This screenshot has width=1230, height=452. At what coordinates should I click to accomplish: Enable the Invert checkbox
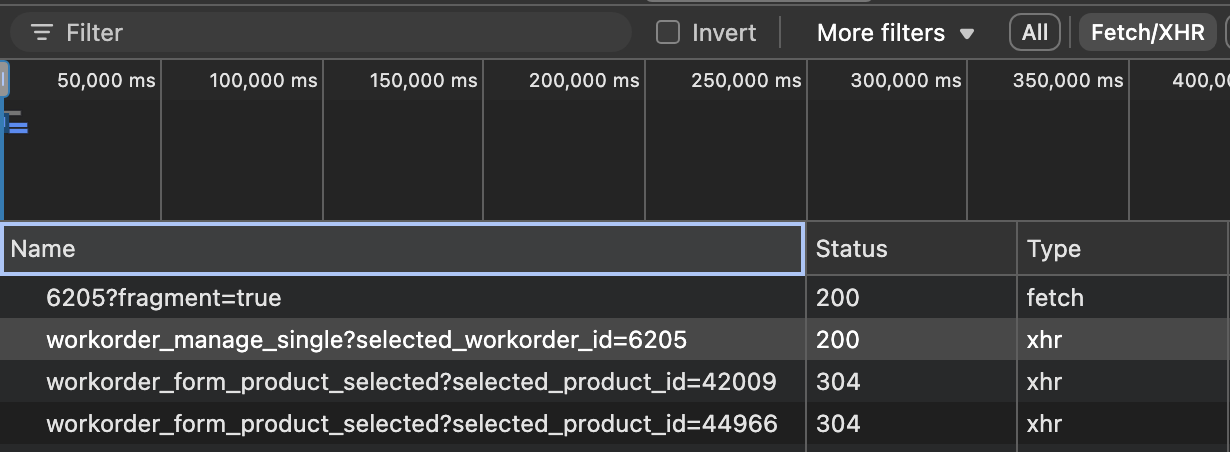(668, 33)
